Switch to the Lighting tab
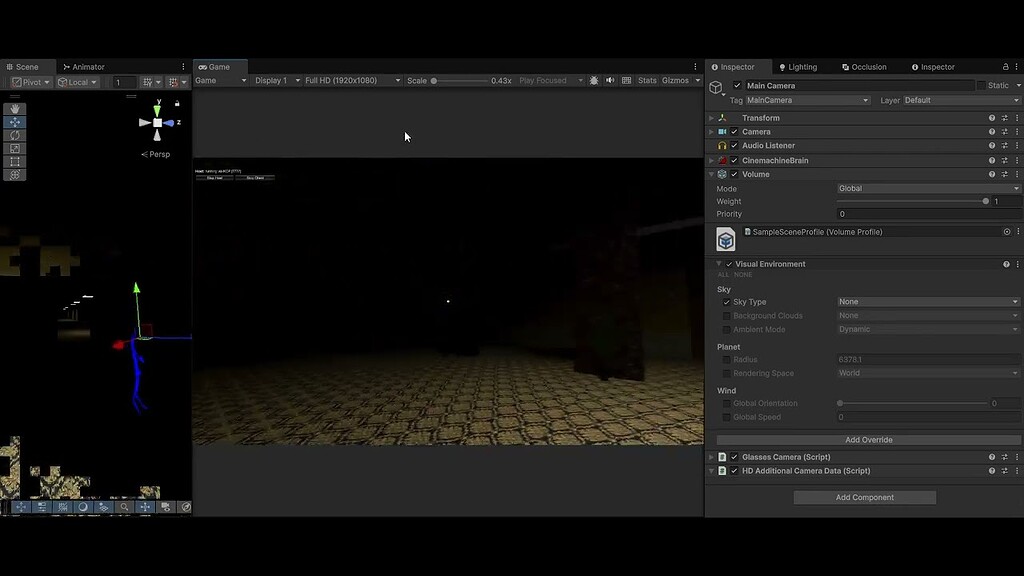1024x576 pixels. click(798, 67)
